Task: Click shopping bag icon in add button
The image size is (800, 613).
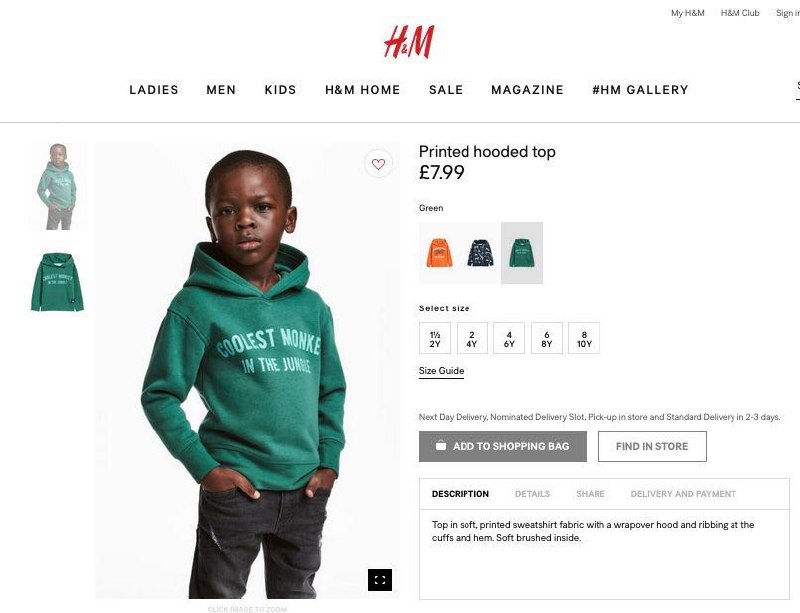Action: [441, 446]
